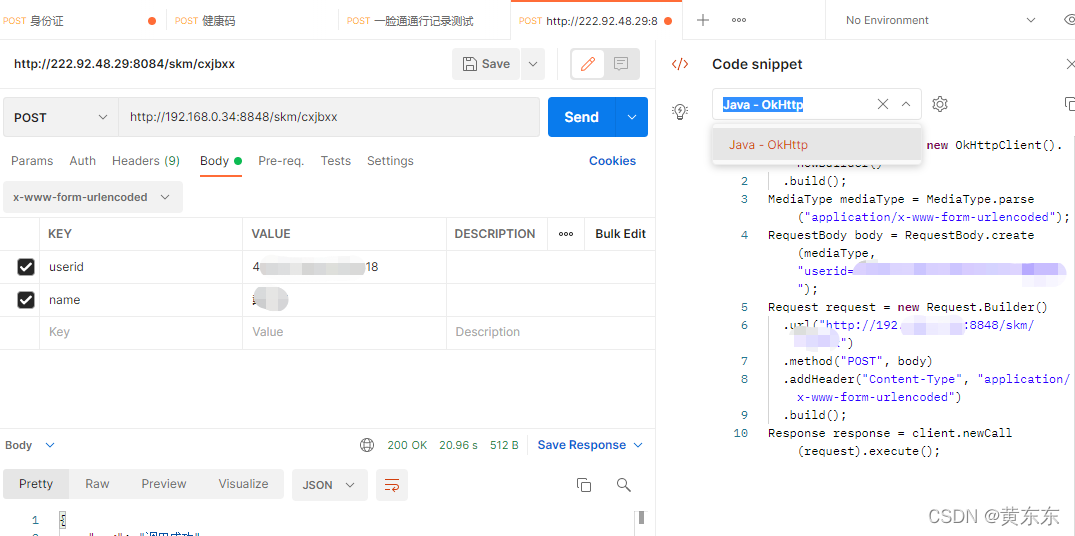Switch to comment mode icon

[621, 64]
